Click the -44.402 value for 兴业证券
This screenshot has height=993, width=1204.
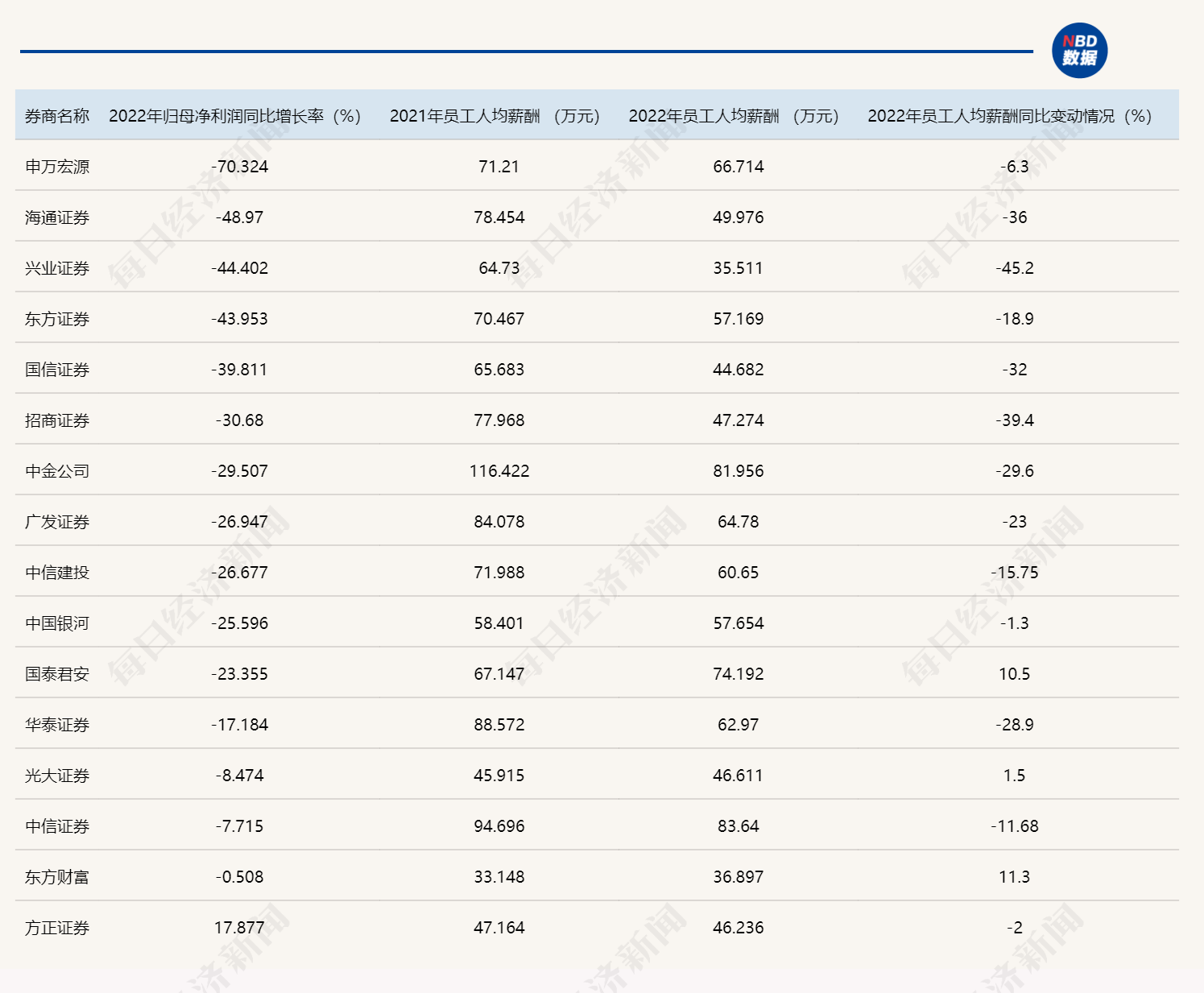[239, 268]
